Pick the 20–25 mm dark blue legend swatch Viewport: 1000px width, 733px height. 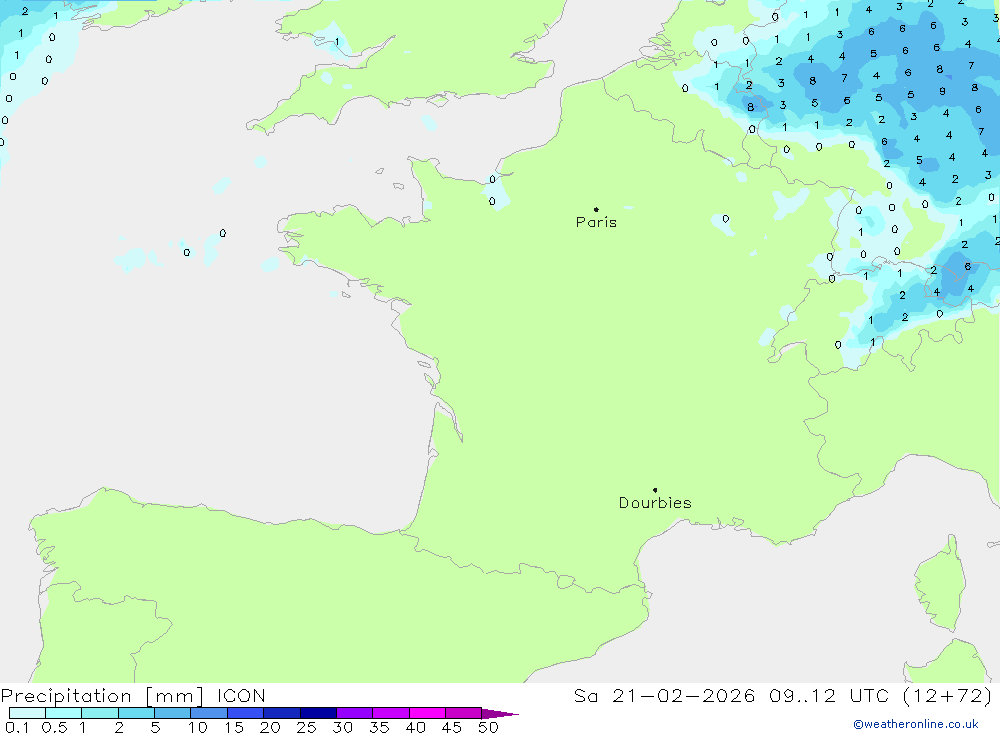pyautogui.click(x=282, y=713)
